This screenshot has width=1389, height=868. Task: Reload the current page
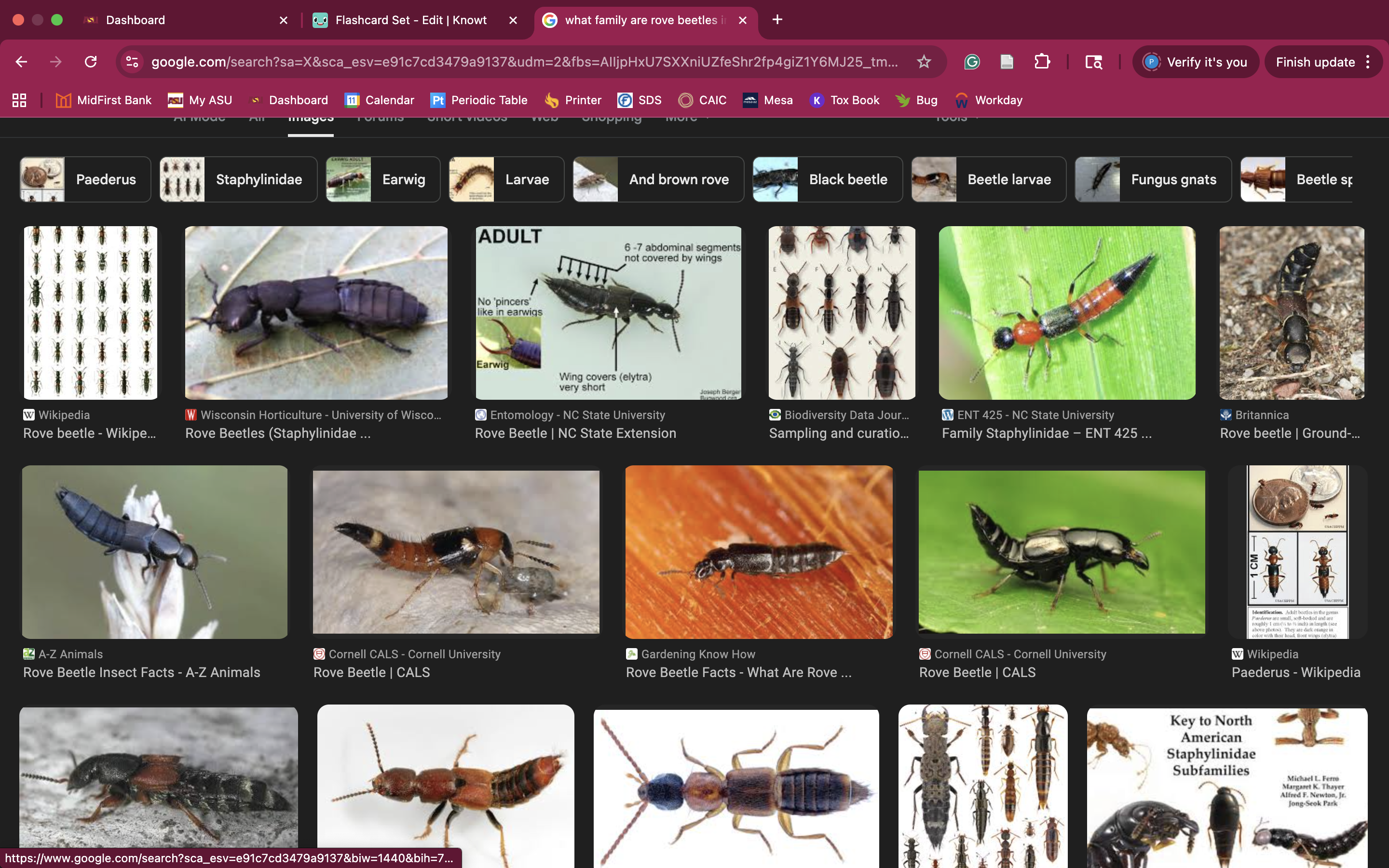[x=91, y=62]
